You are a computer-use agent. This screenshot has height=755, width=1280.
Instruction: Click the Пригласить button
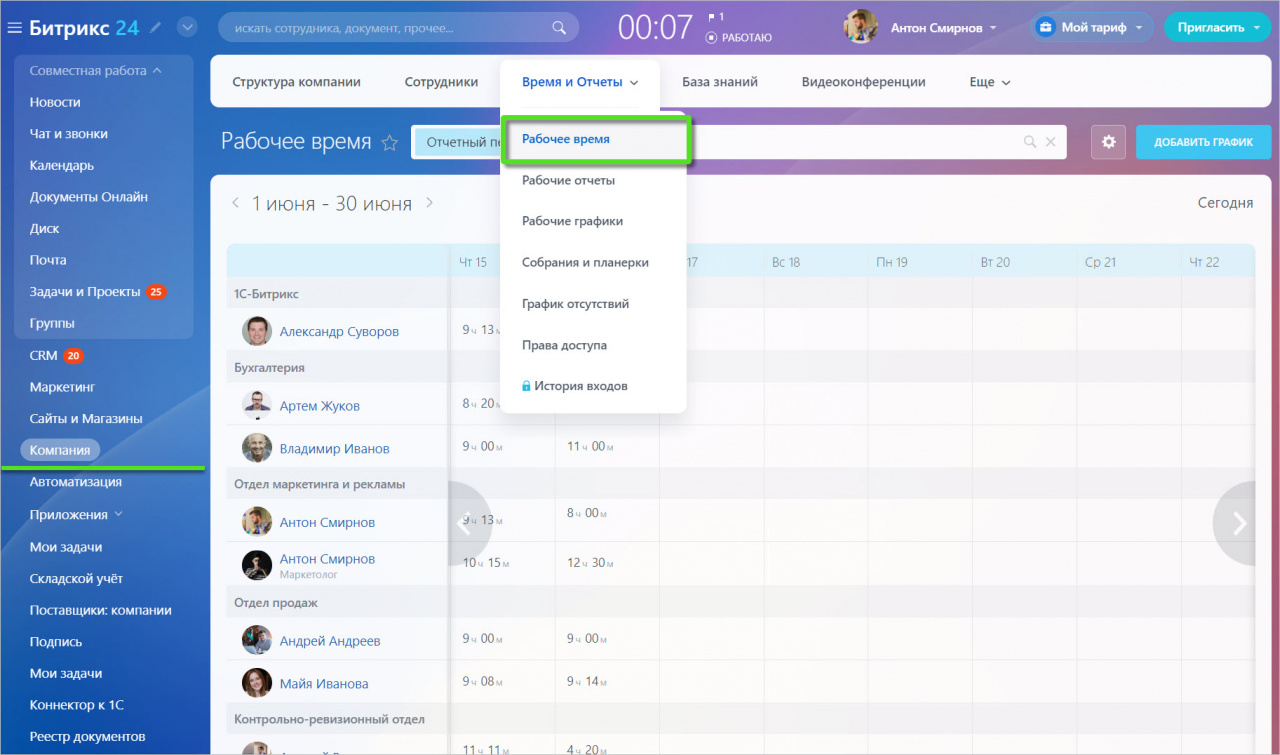1217,27
